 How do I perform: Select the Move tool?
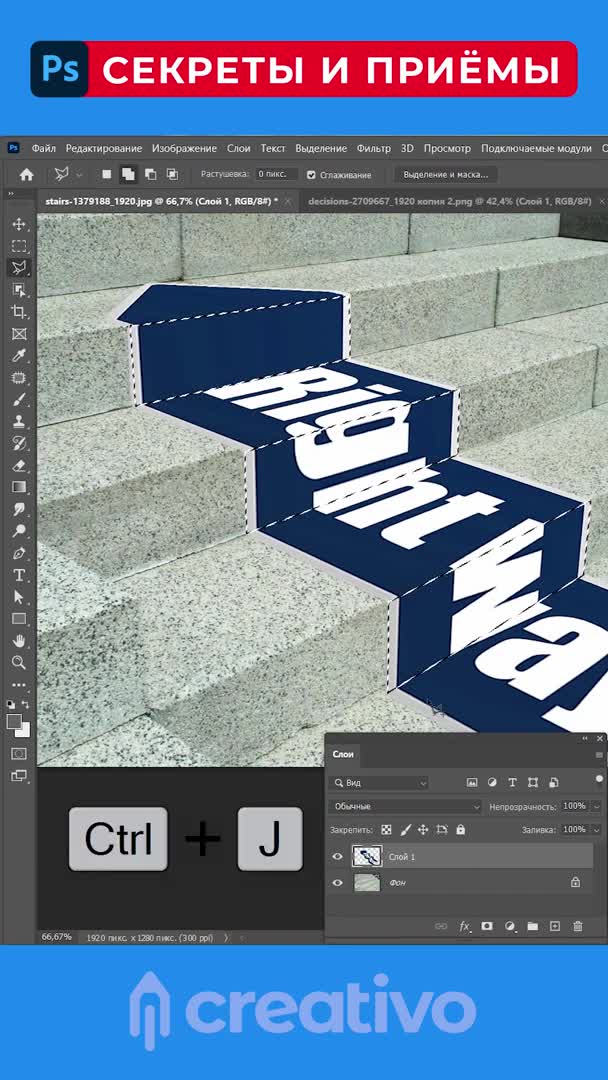click(x=19, y=224)
